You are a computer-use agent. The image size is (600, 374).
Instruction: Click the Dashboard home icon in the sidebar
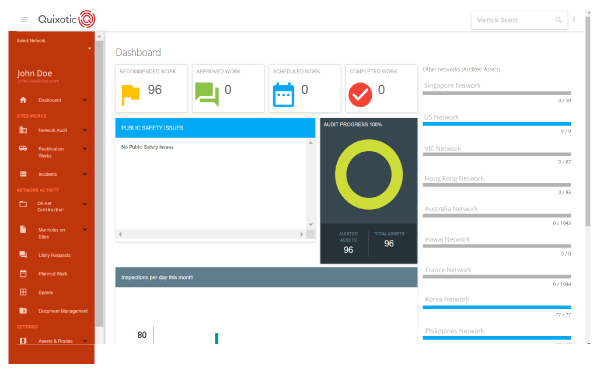23,100
